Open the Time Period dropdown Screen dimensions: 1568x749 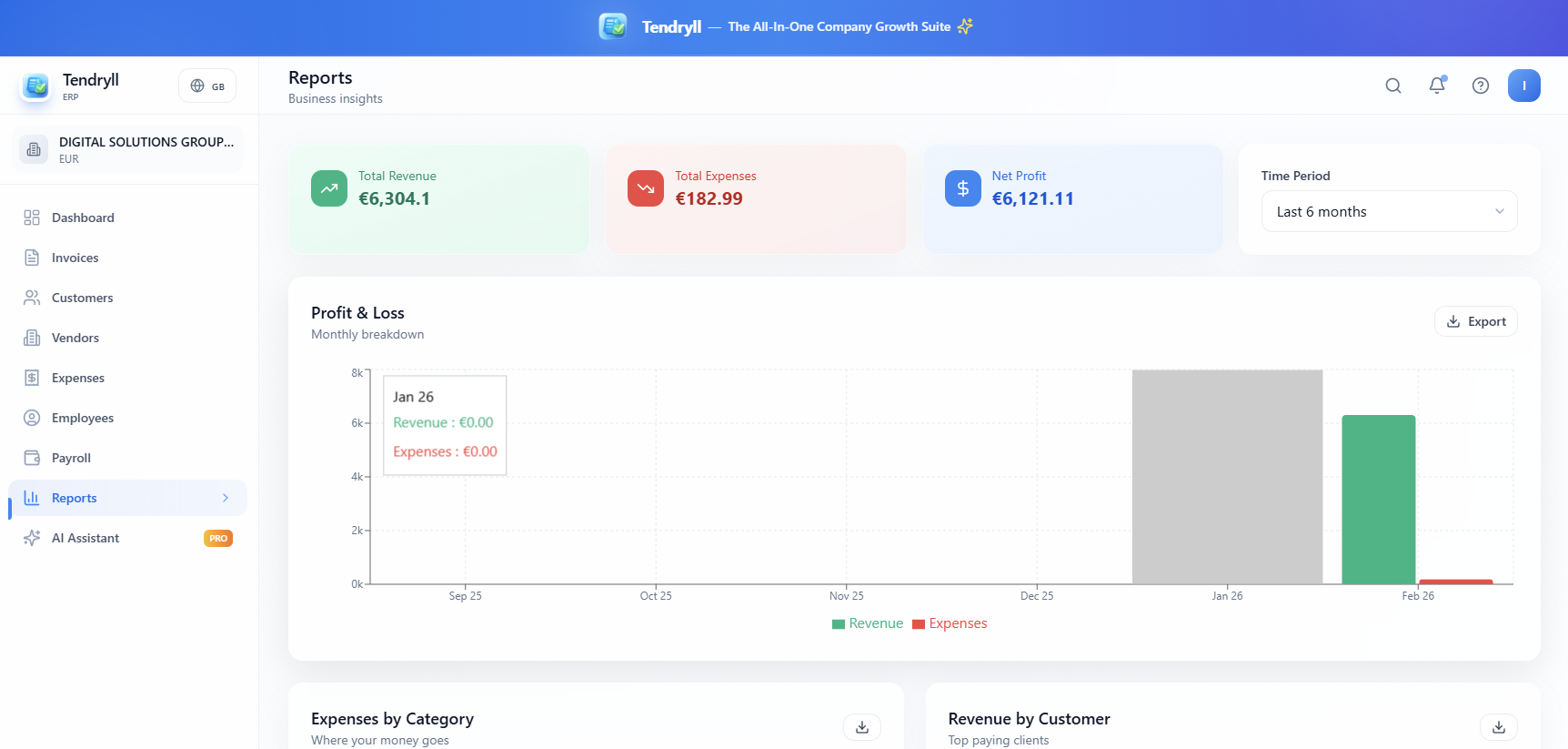click(1389, 211)
